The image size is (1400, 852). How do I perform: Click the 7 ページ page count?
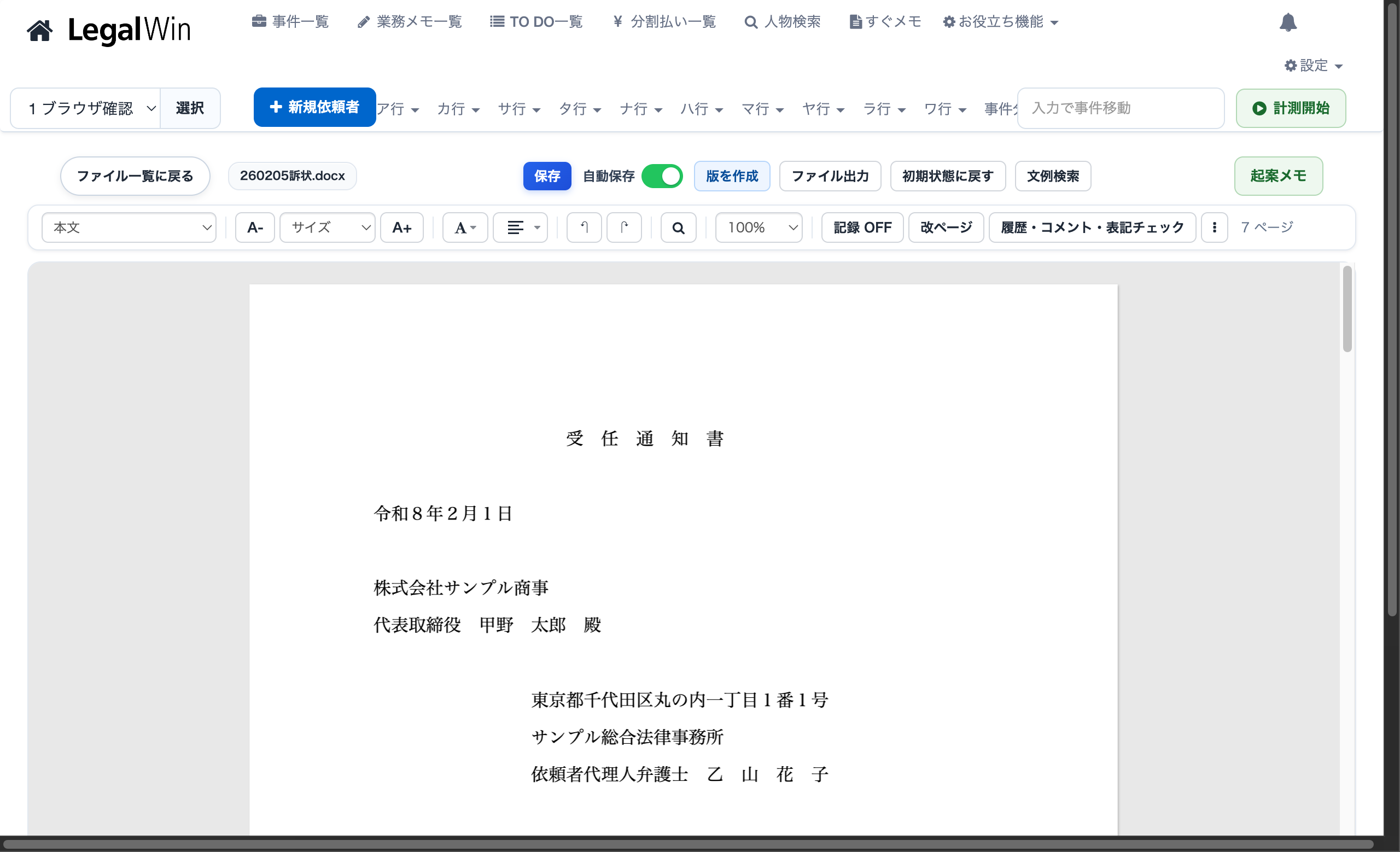click(x=1267, y=227)
